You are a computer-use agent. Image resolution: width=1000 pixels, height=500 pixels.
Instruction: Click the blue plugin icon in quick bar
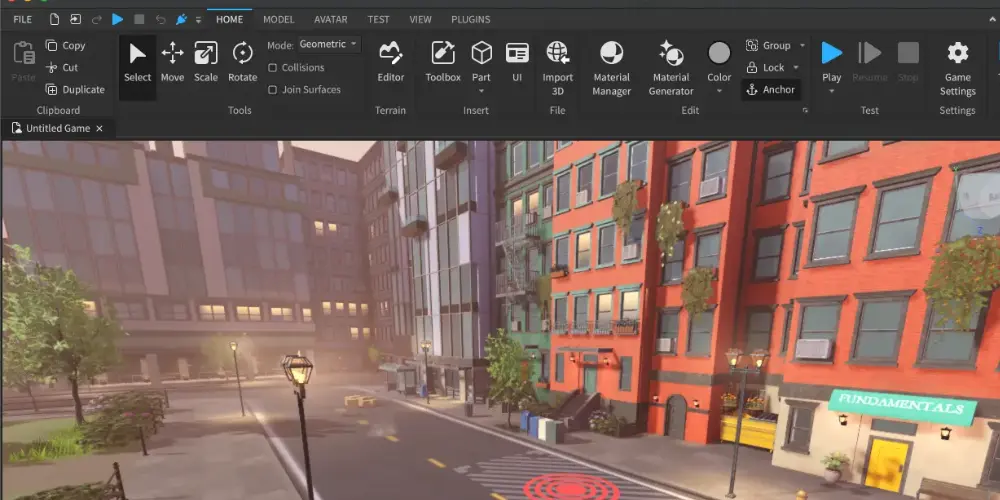point(181,19)
